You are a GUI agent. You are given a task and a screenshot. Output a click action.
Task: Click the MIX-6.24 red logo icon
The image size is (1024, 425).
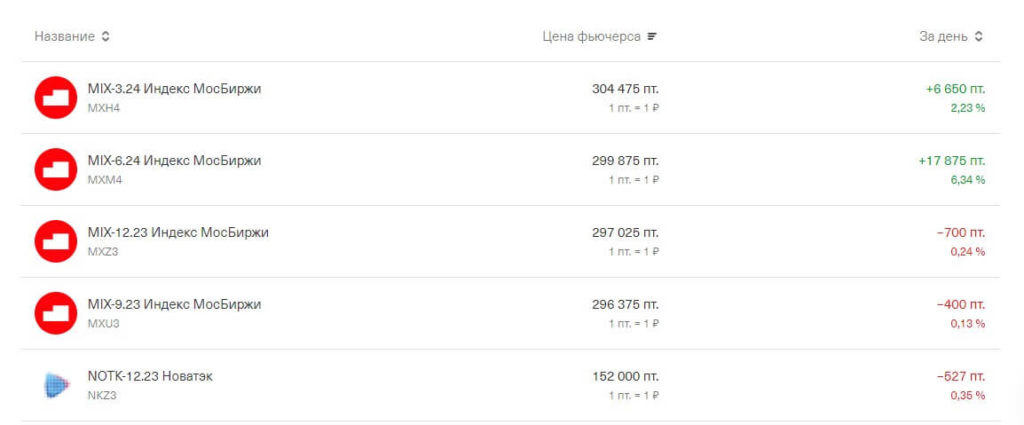pos(56,169)
